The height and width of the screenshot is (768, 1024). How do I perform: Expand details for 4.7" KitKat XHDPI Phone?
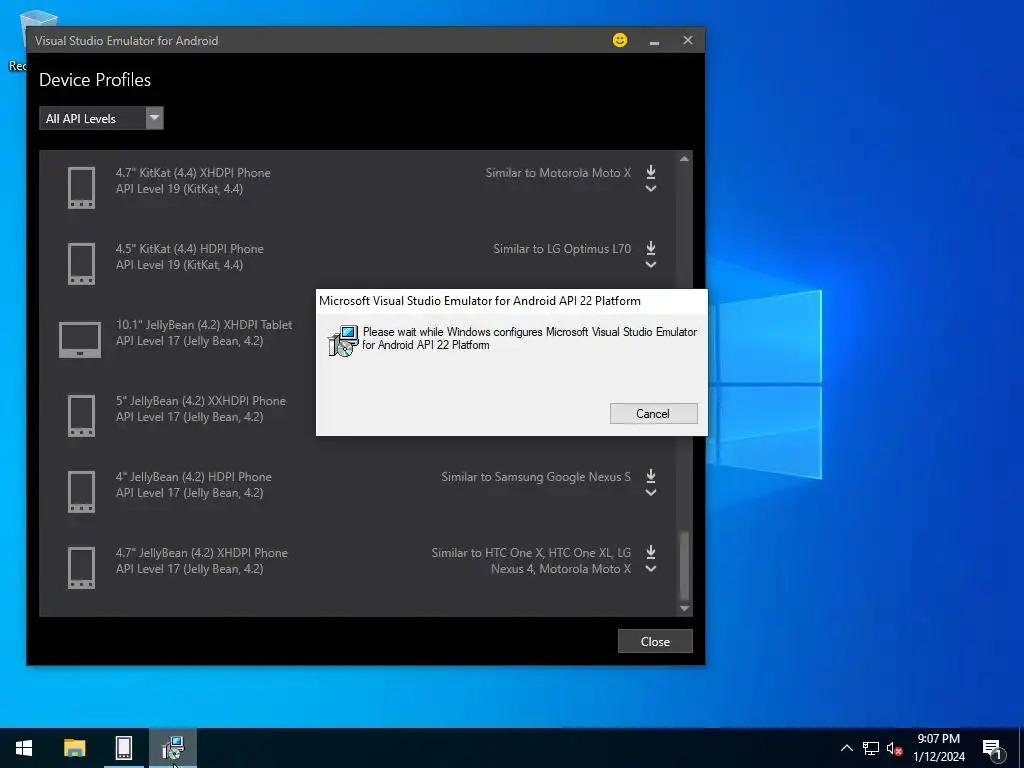click(x=650, y=189)
